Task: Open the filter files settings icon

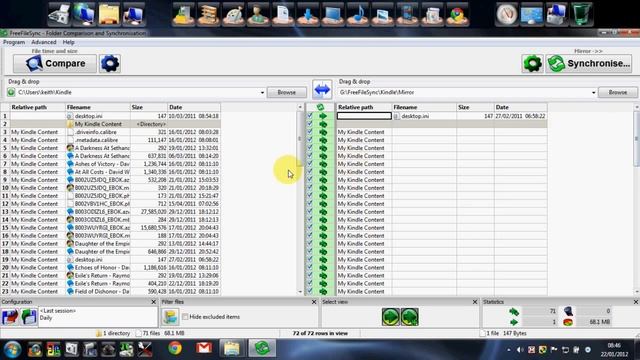Action: pos(170,317)
